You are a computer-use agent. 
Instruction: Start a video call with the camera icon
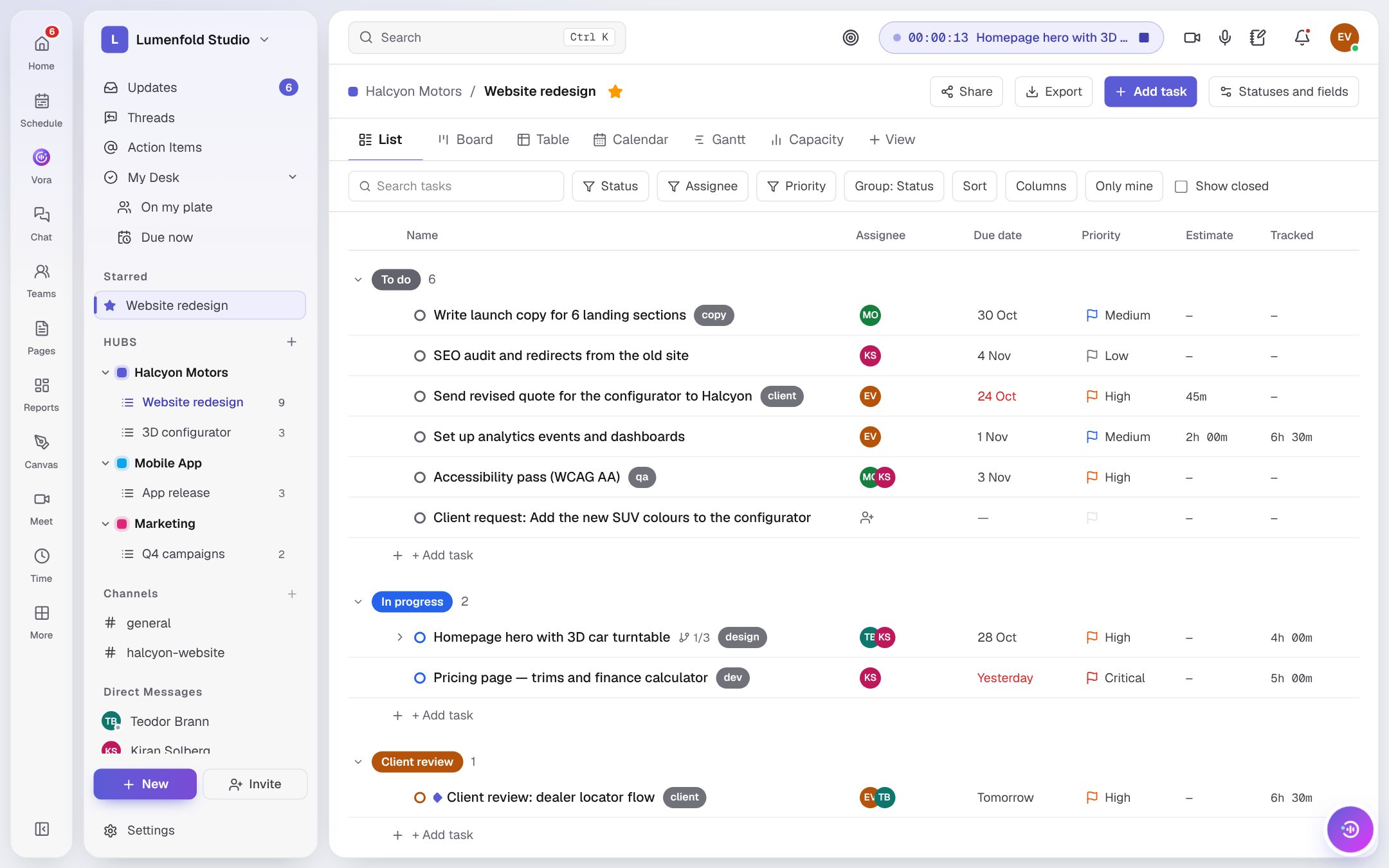(1192, 37)
